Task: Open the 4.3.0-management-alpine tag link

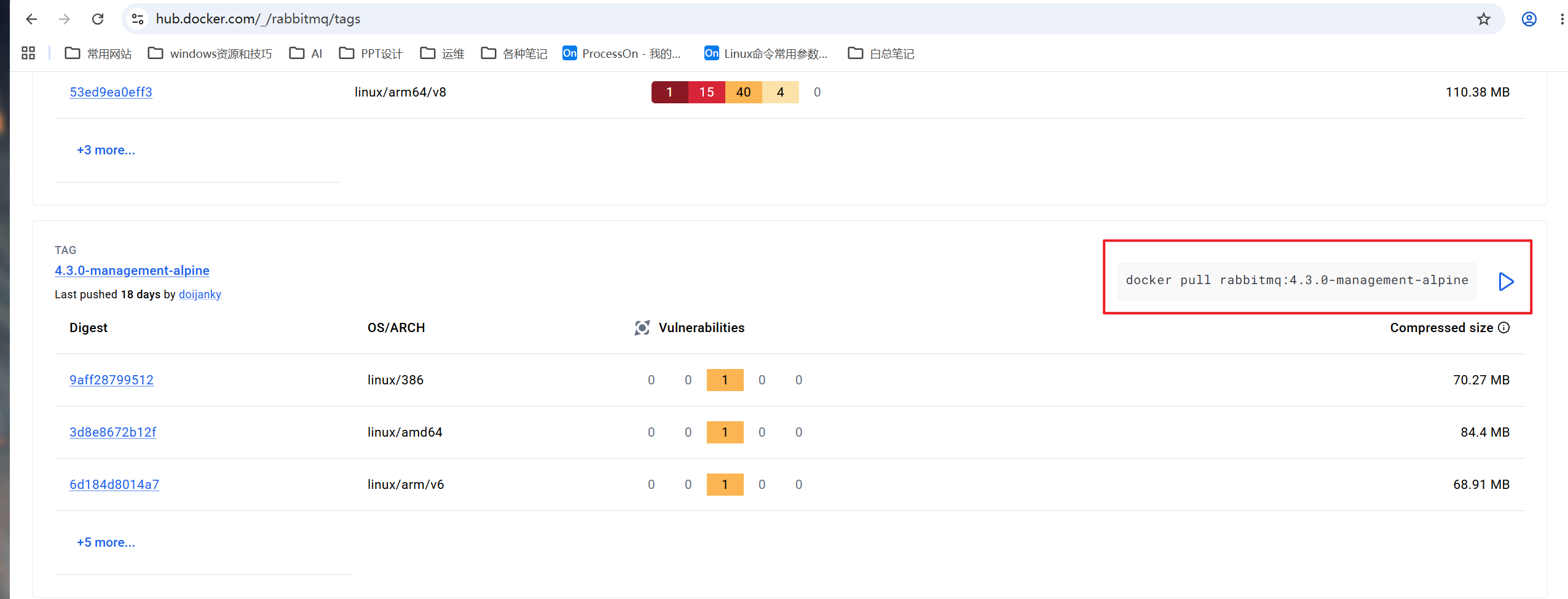Action: pos(132,271)
